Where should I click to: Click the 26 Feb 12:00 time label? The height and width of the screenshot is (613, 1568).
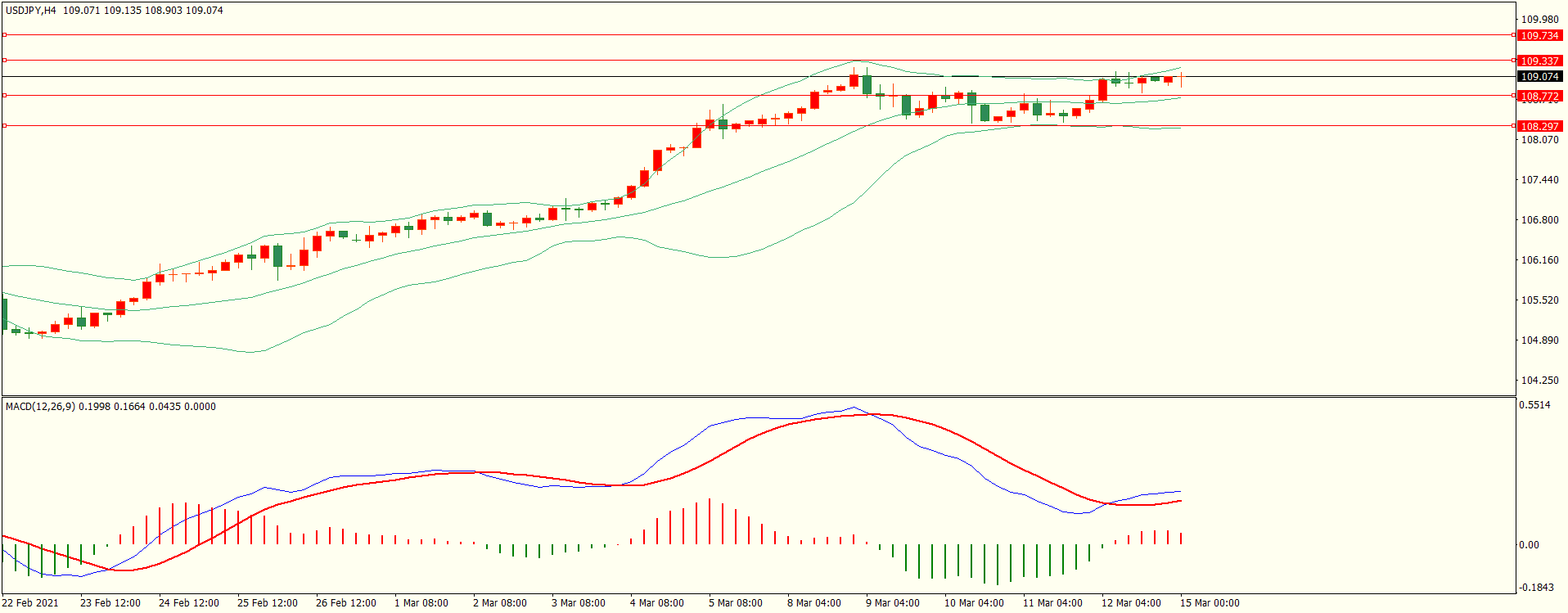point(346,603)
